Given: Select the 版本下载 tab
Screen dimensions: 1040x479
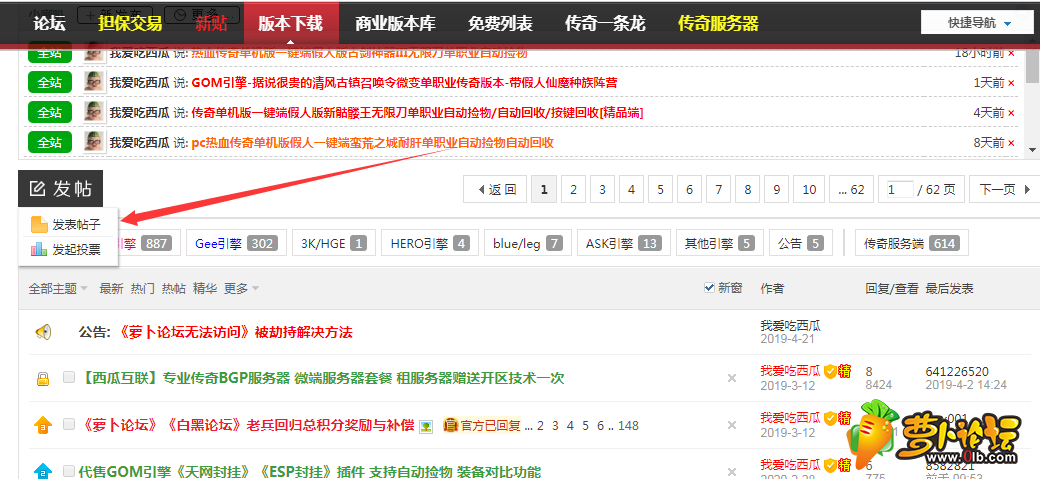Looking at the screenshot, I should [291, 25].
